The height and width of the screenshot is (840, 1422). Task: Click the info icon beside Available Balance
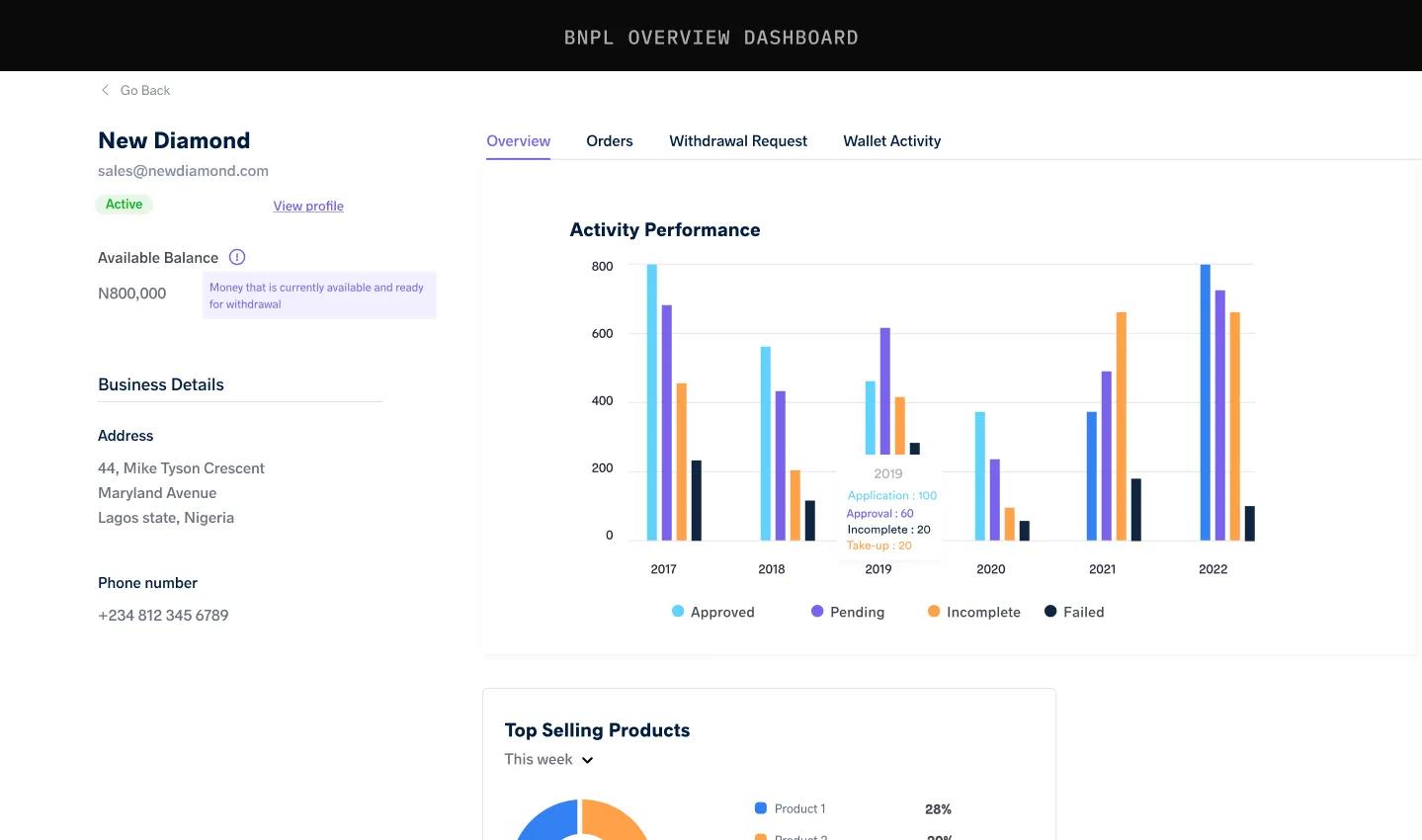(x=237, y=257)
